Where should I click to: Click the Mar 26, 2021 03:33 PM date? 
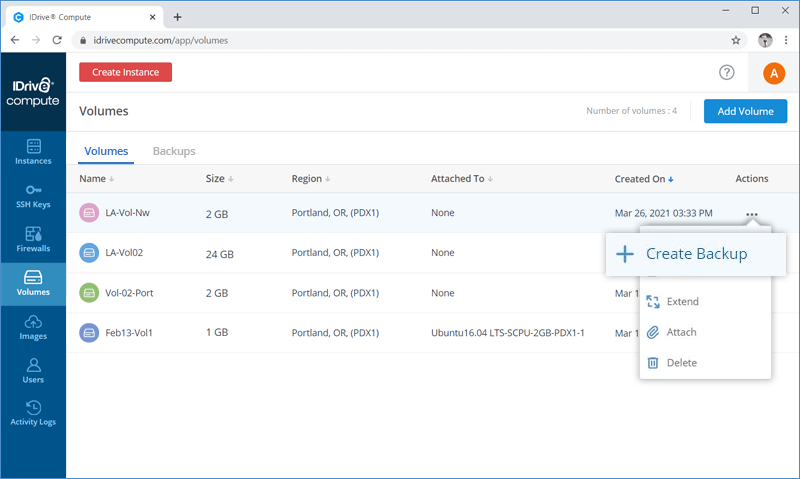663,213
